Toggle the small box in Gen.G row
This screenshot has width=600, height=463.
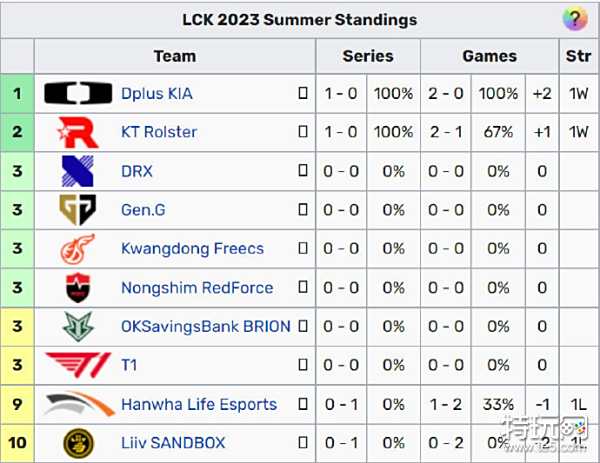303,210
